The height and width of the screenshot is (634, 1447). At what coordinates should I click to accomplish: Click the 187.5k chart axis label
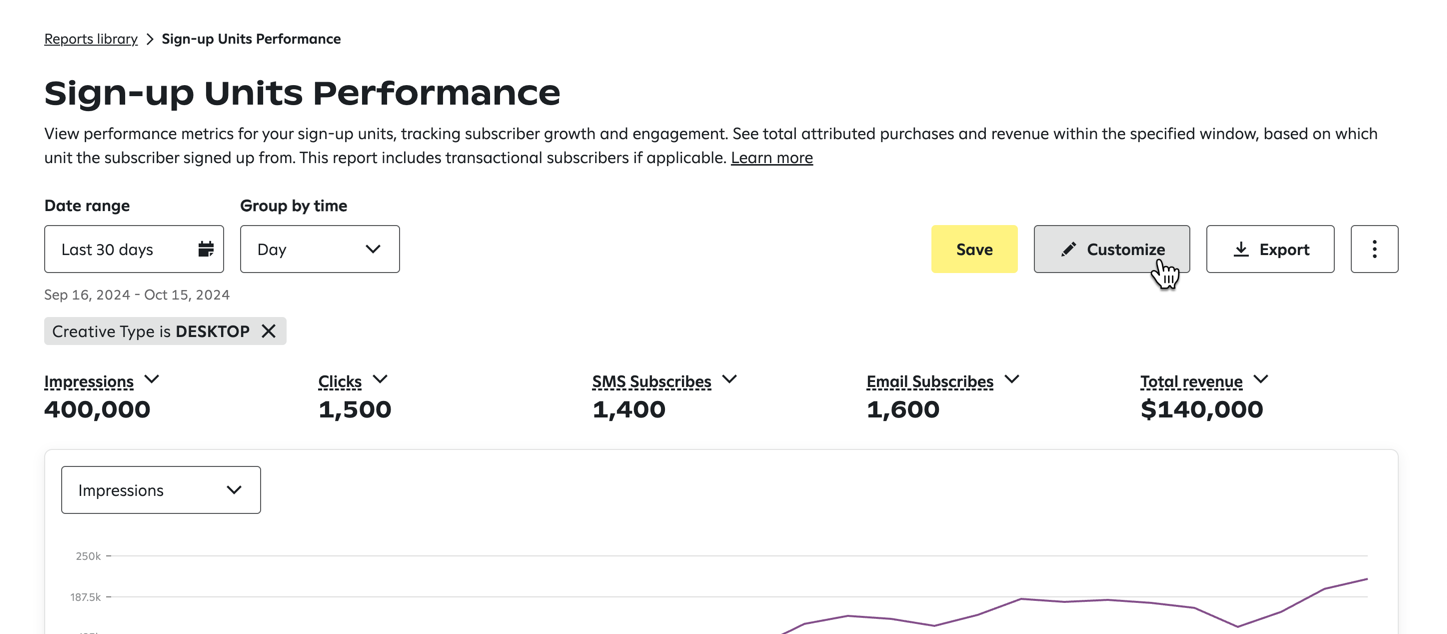click(x=85, y=597)
